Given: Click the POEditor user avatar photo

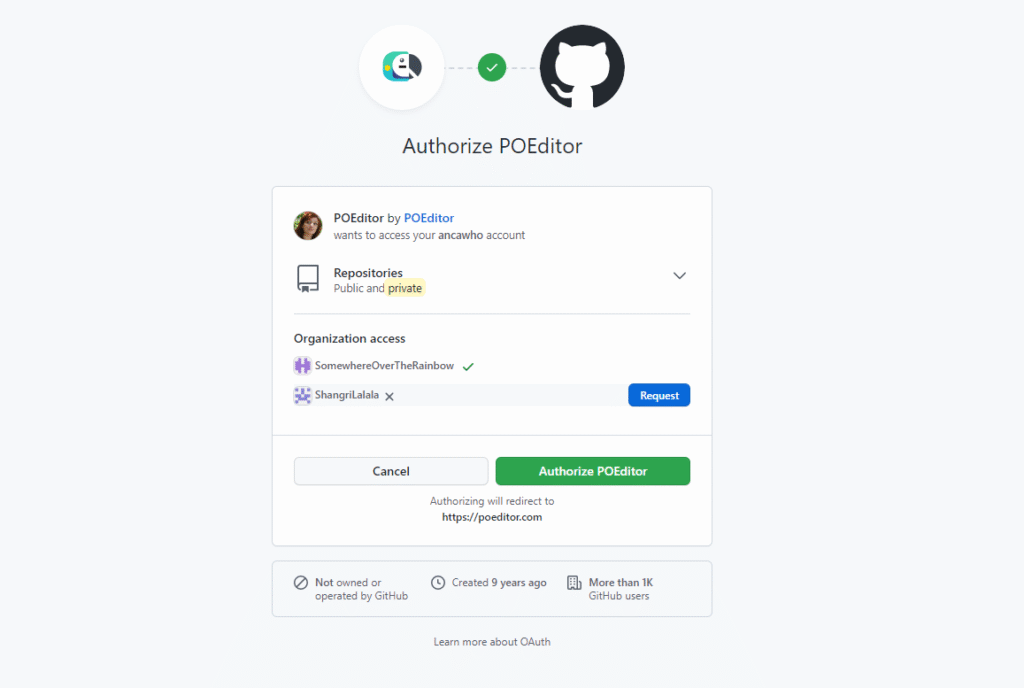Looking at the screenshot, I should pyautogui.click(x=308, y=226).
